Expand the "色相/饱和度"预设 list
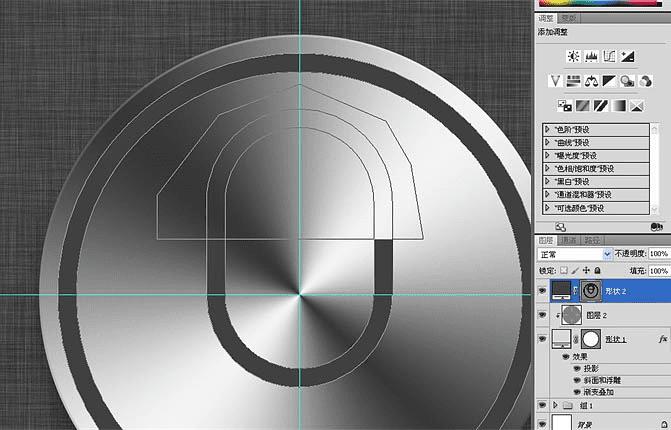The height and width of the screenshot is (430, 671). [x=547, y=169]
